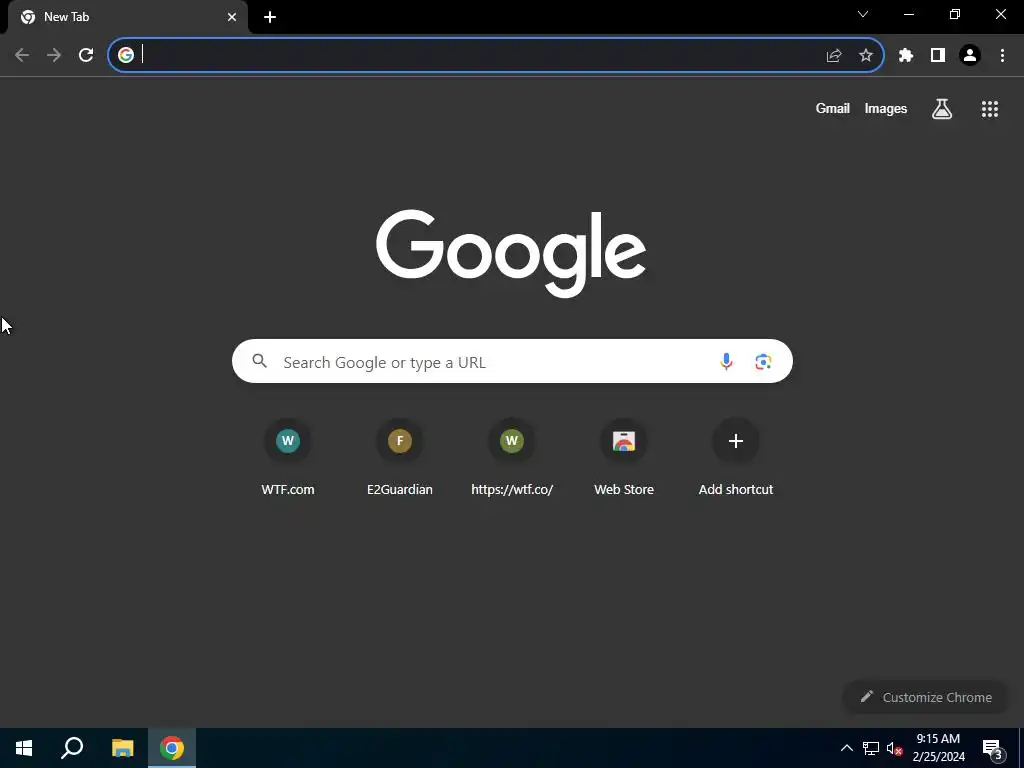Click the forward navigation arrow

(54, 55)
